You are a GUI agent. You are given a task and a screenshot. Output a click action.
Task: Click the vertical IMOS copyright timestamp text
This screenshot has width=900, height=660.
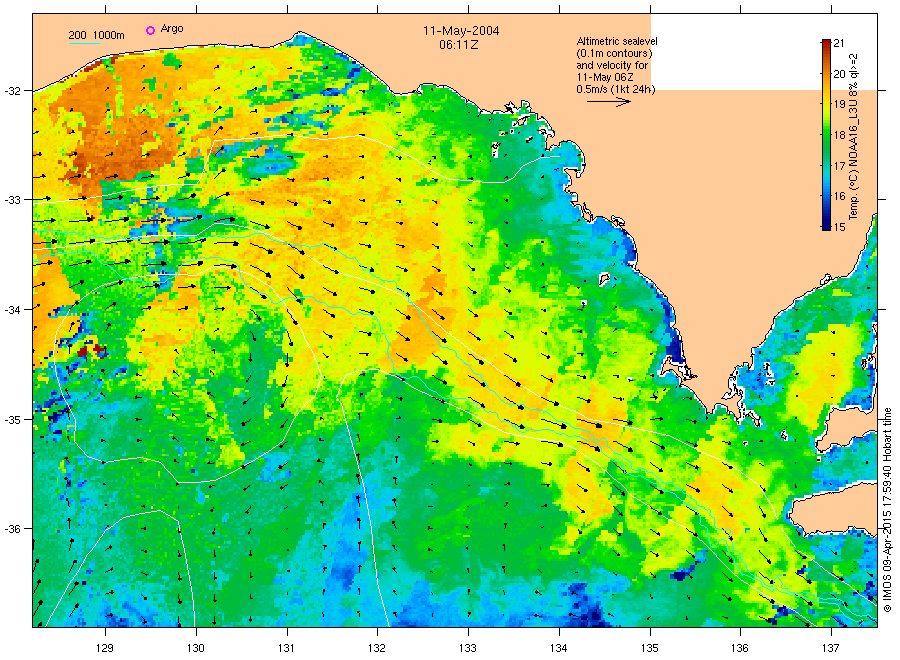(x=887, y=509)
